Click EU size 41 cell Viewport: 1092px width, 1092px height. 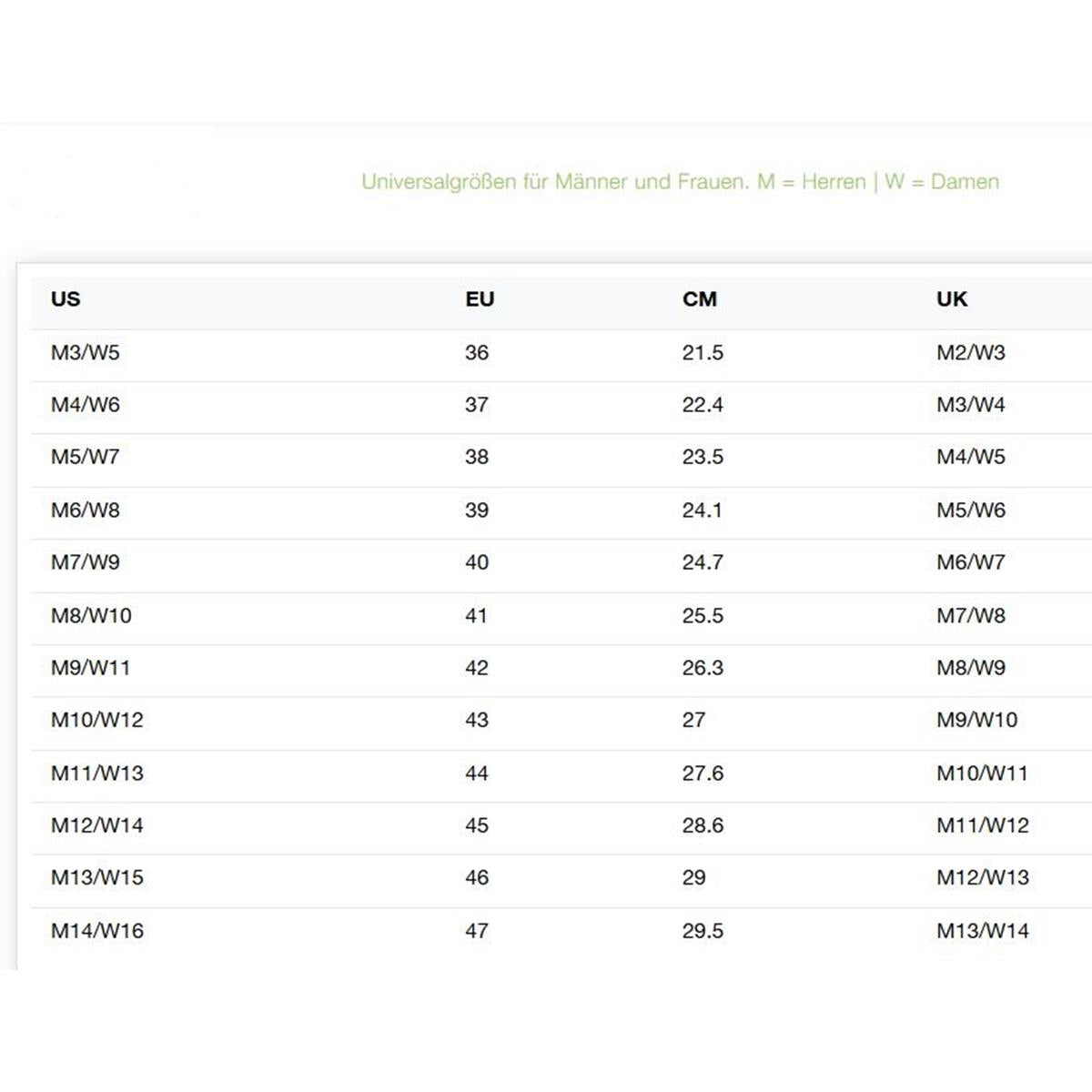click(477, 616)
